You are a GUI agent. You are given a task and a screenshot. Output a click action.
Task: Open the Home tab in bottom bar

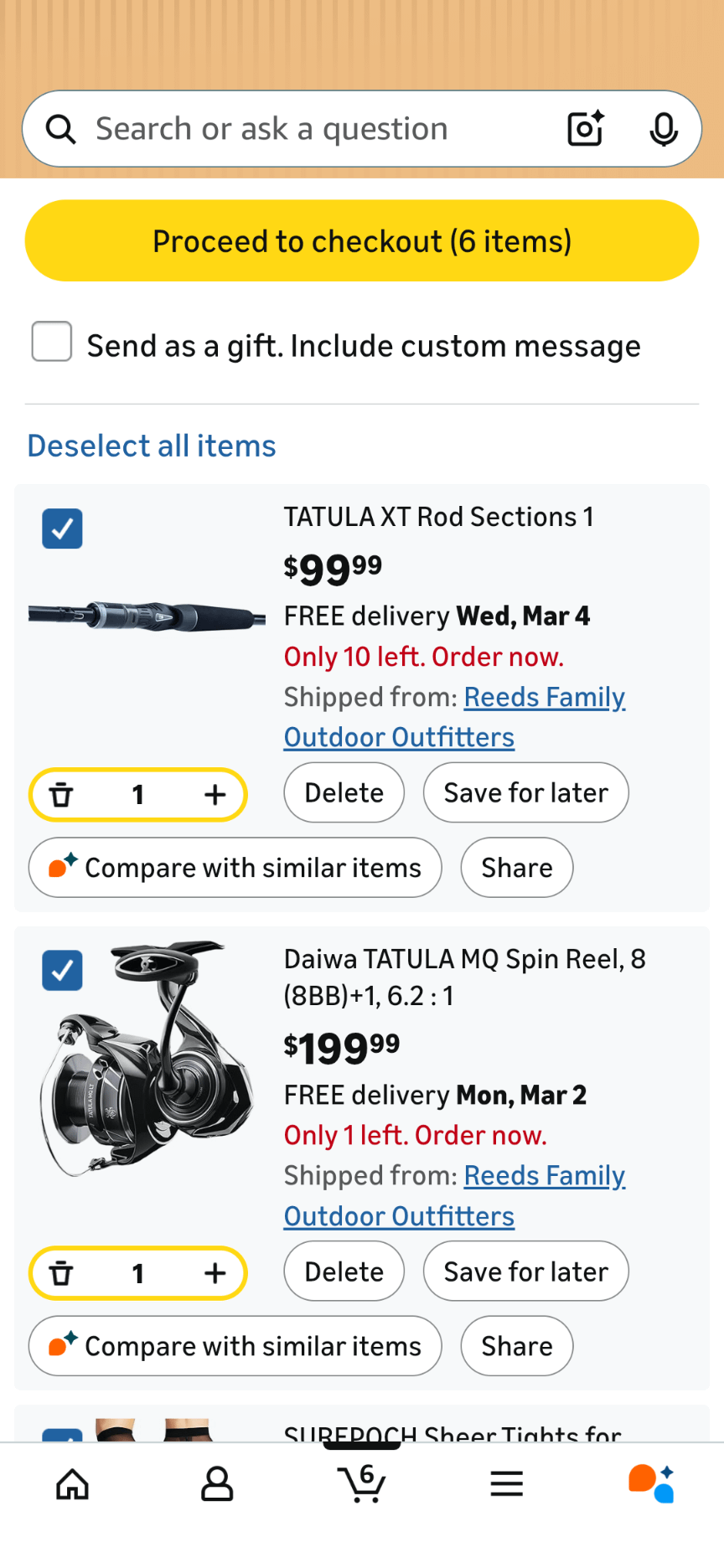pyautogui.click(x=73, y=1484)
